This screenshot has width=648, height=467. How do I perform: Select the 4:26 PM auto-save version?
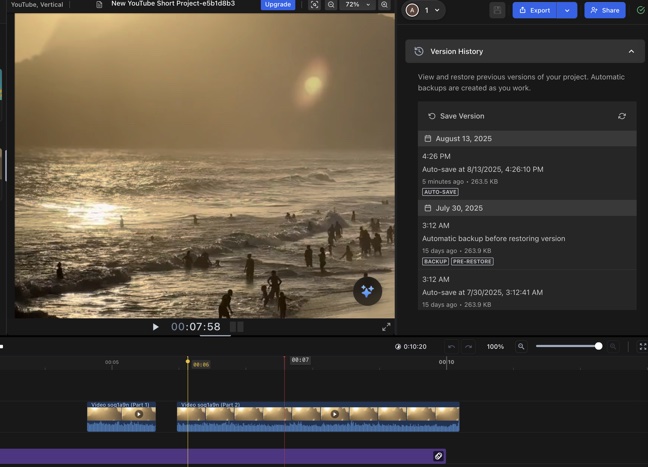pyautogui.click(x=527, y=173)
